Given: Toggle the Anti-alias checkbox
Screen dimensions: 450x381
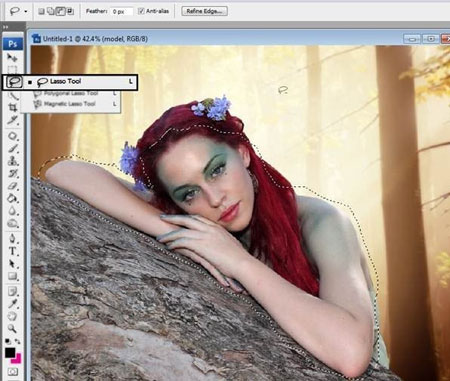Looking at the screenshot, I should click(x=141, y=11).
